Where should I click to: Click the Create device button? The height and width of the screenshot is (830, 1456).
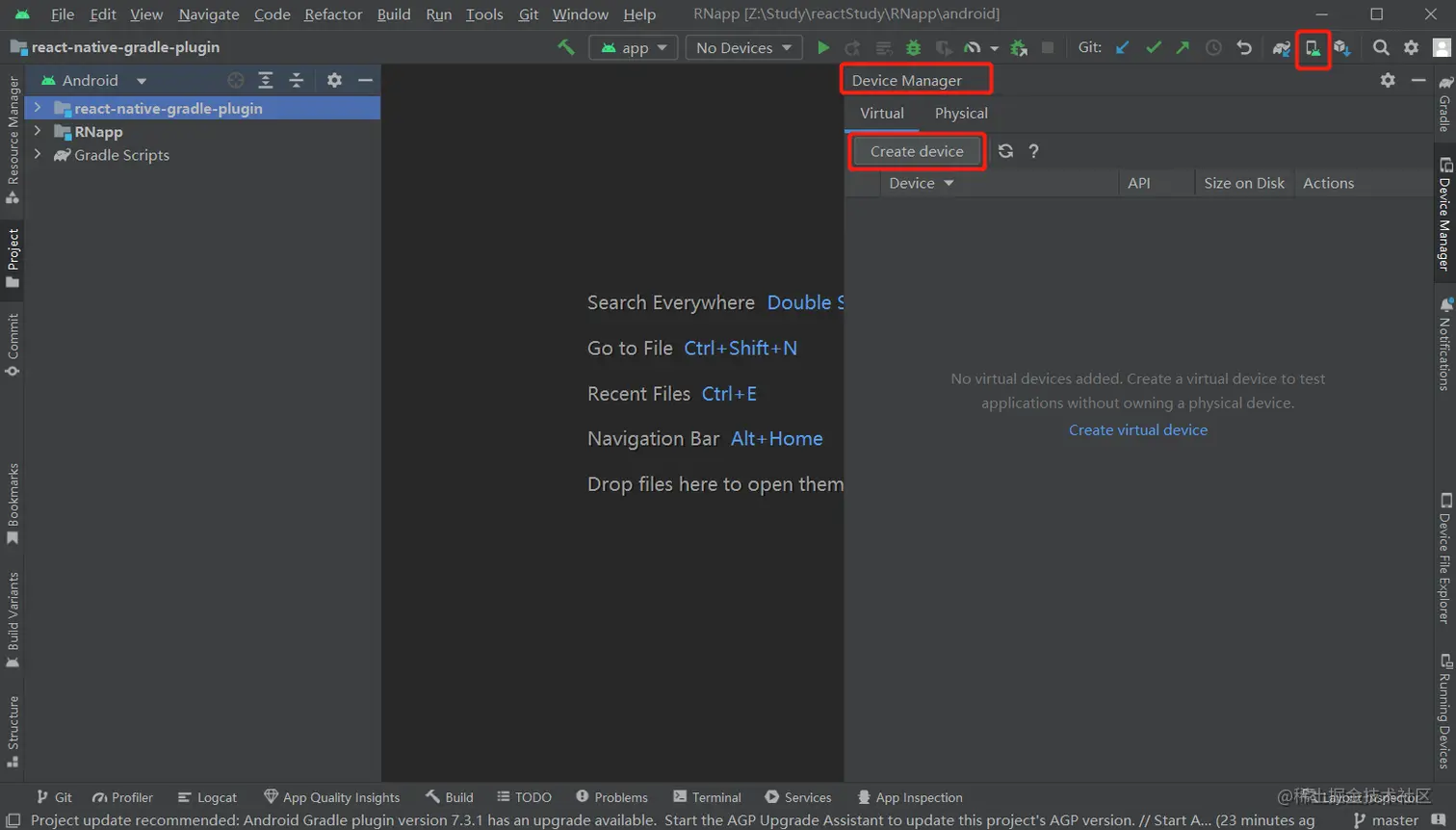click(x=917, y=151)
